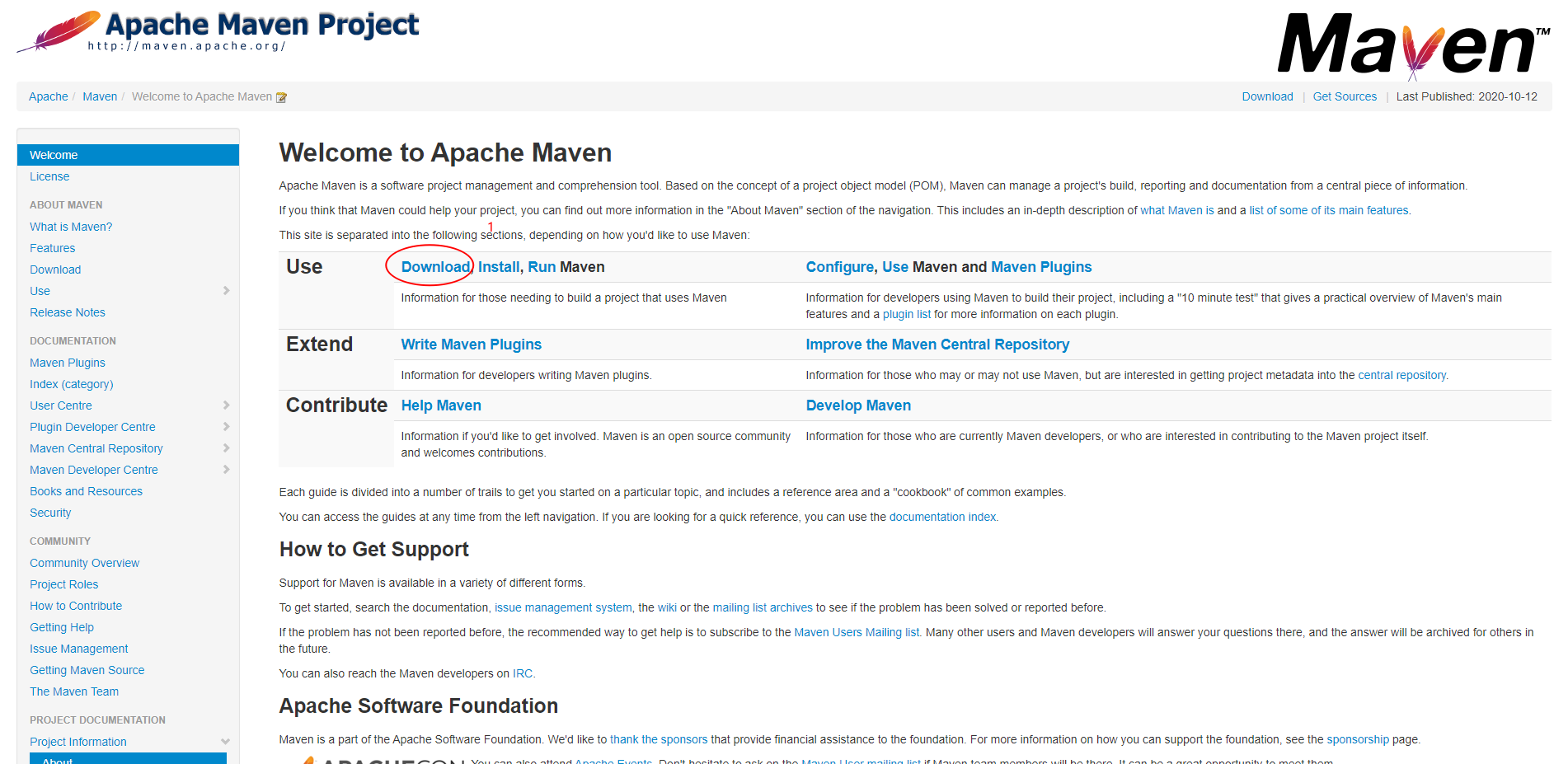Open Getting Help sidebar link
The image size is (1568, 764).
tap(62, 627)
